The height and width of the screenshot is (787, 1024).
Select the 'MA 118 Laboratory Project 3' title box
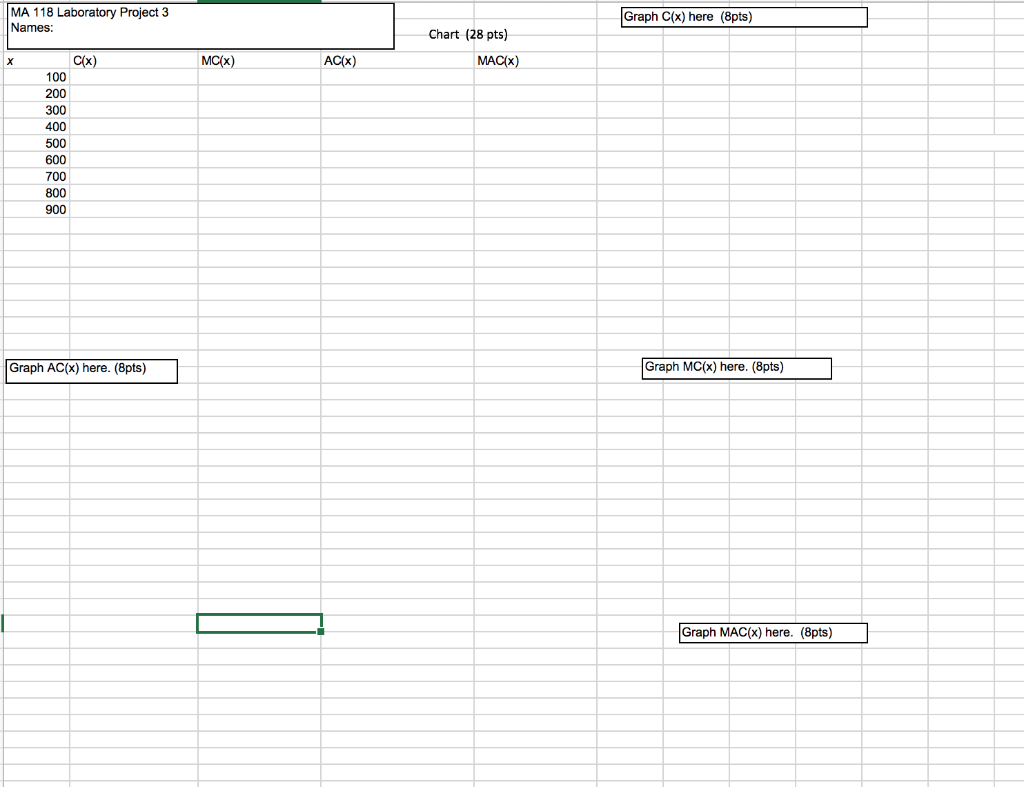point(200,26)
